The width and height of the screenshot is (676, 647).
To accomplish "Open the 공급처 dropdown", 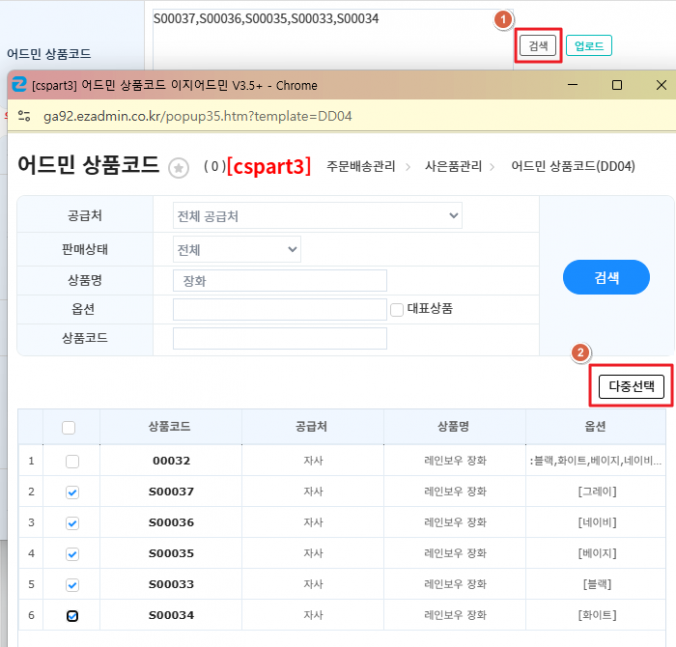I will pyautogui.click(x=317, y=216).
